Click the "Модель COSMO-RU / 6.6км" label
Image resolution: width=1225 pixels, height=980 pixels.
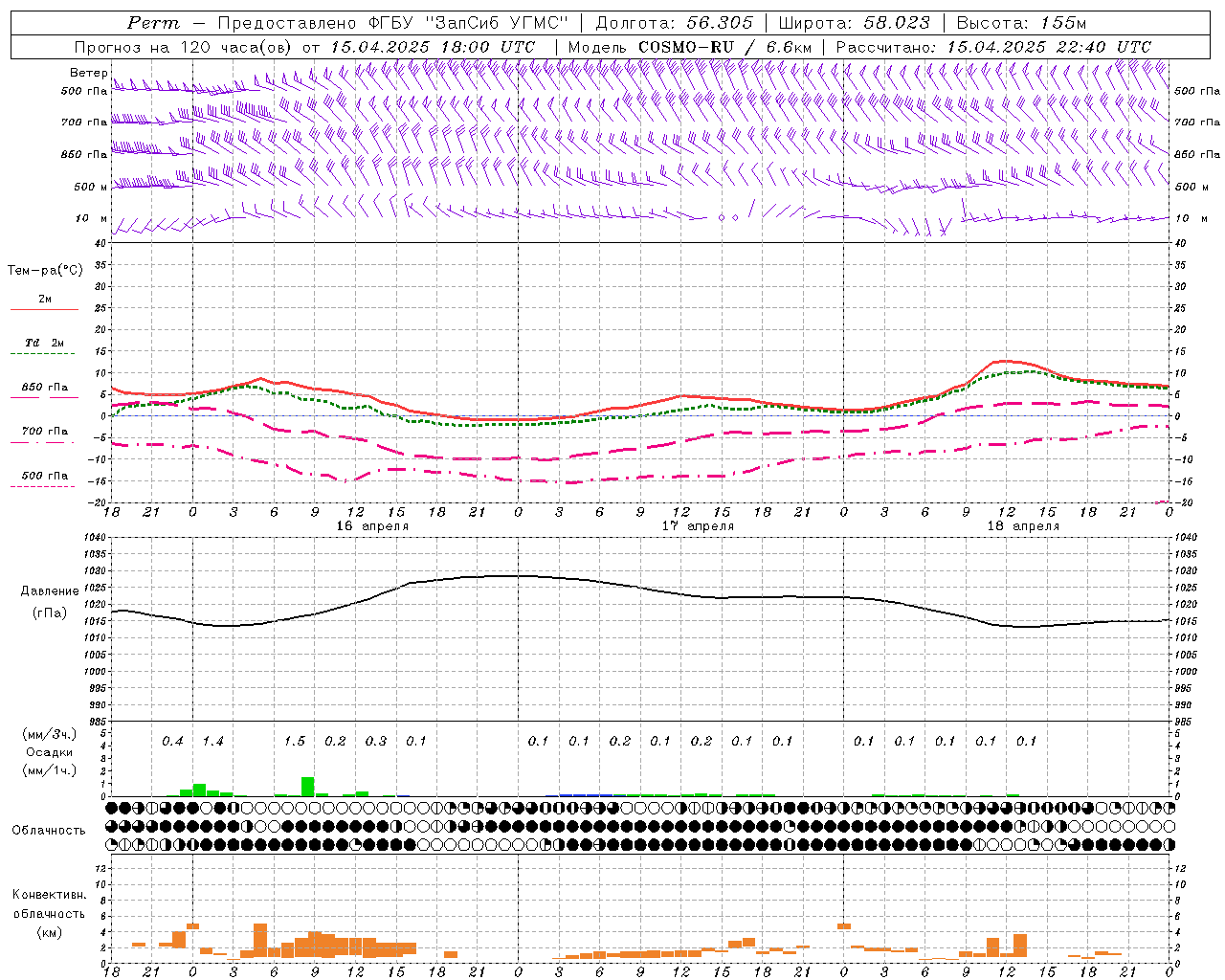(690, 47)
